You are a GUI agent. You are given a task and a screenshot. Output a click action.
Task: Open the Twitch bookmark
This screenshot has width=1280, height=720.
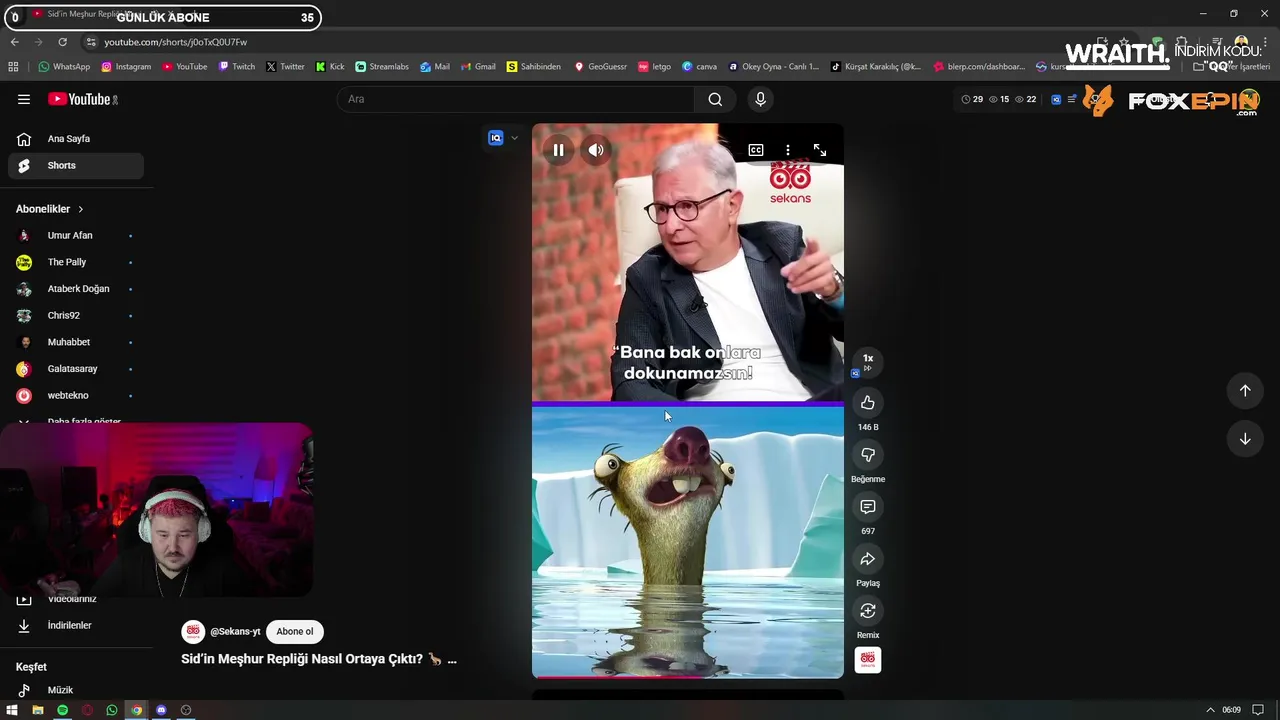236,67
